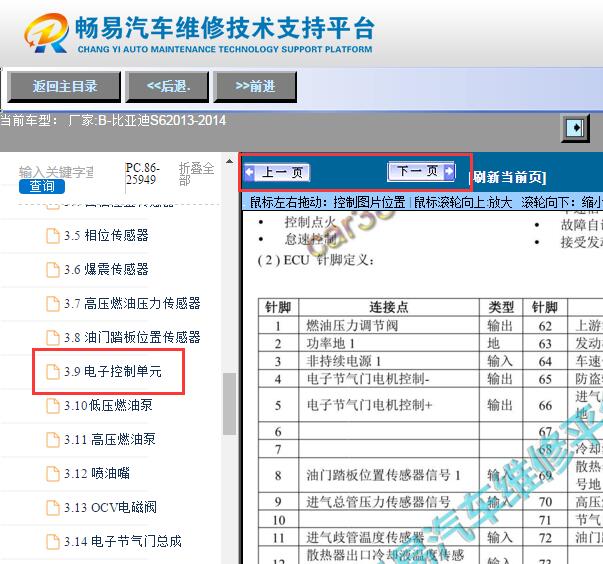Click document icon beside 3.10 低压燃油泵
Viewport: 603px width, 564px height.
point(53,406)
